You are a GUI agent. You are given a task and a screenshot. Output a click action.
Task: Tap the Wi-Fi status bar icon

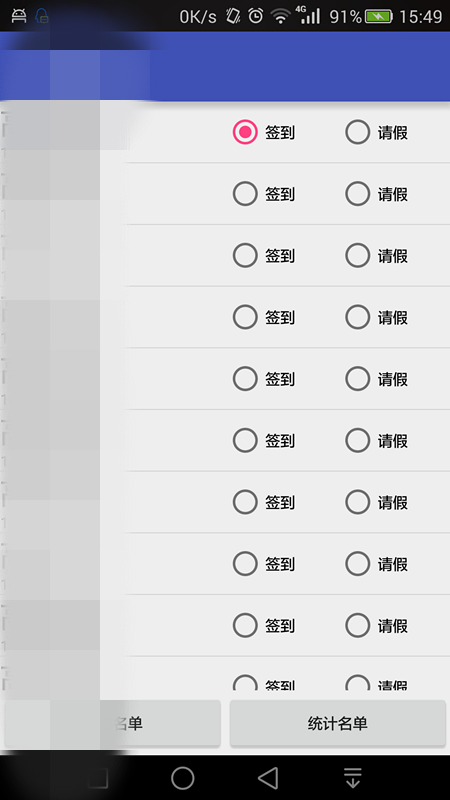tap(281, 16)
